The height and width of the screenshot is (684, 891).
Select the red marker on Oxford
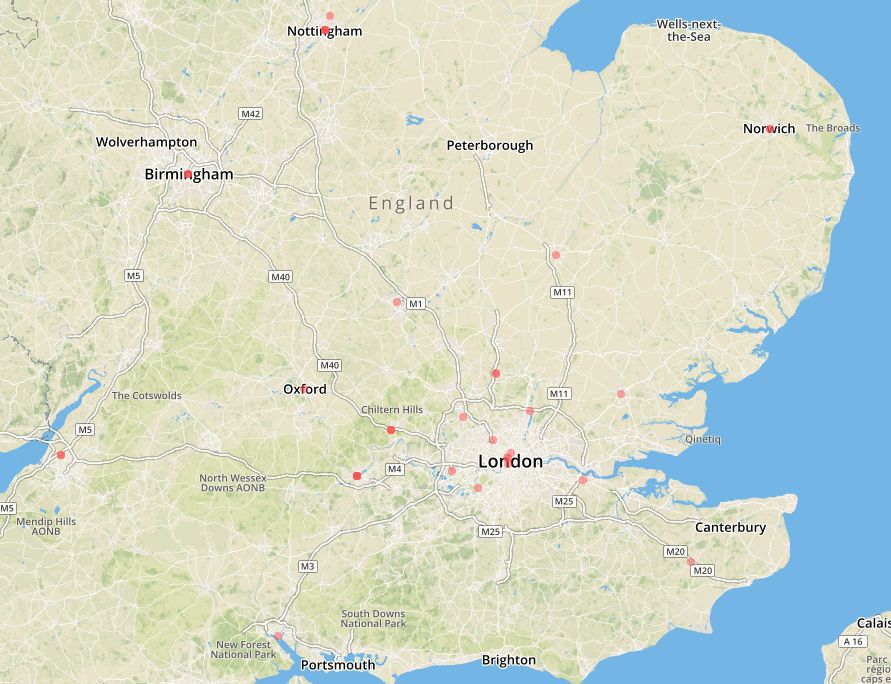coord(304,389)
